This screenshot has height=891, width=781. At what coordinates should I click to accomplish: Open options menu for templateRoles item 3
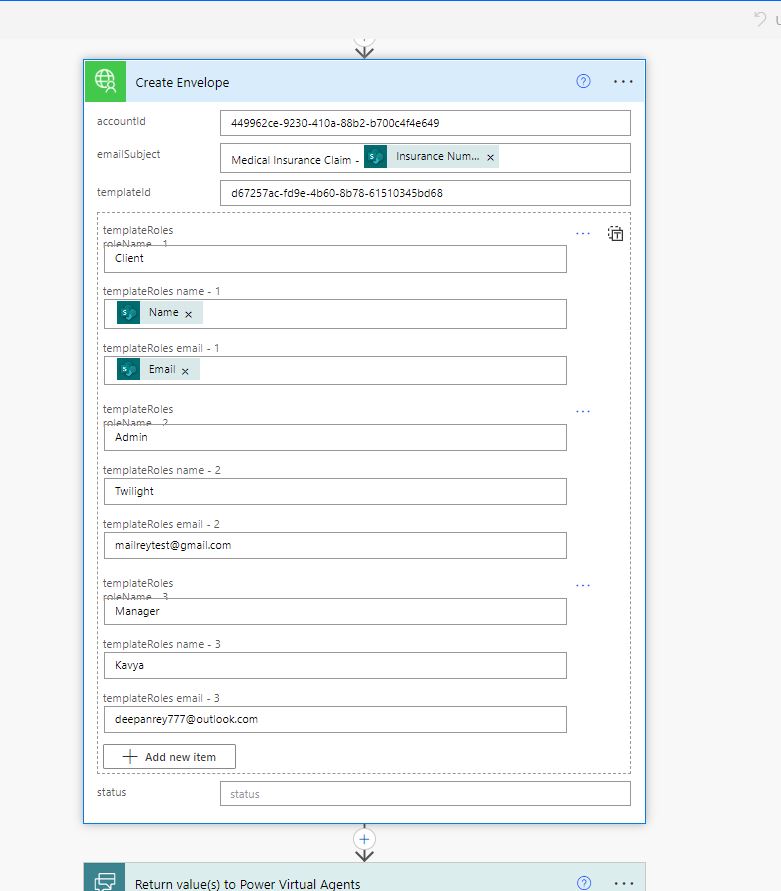pyautogui.click(x=583, y=585)
